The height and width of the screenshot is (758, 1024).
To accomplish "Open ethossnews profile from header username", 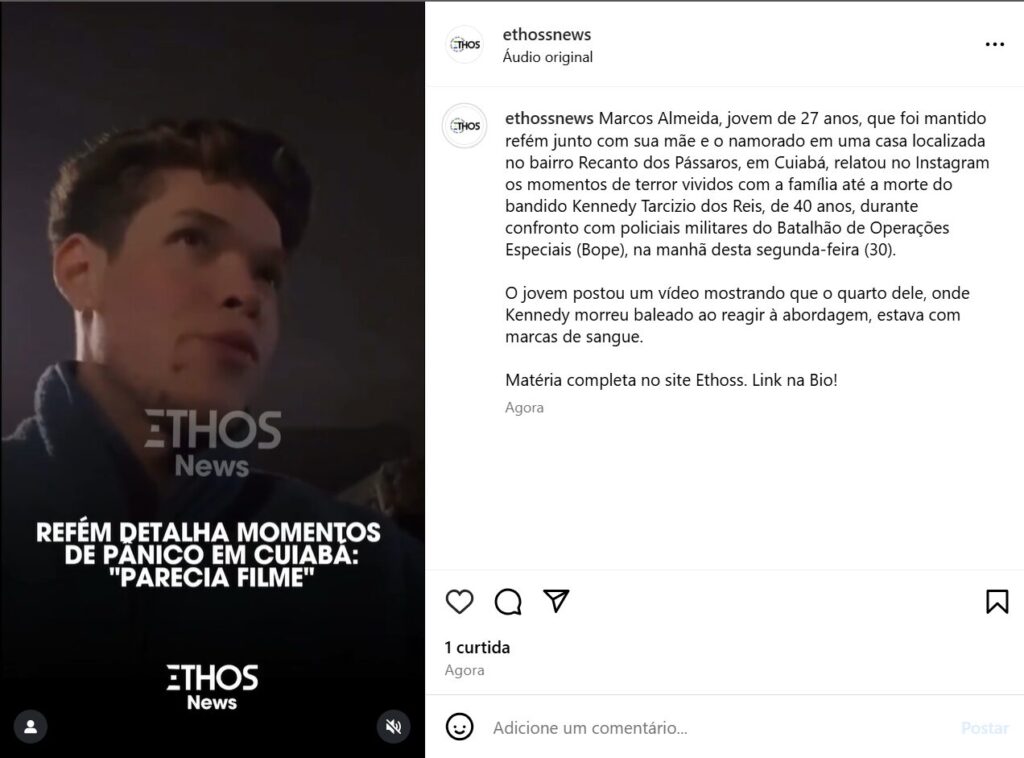I will (547, 34).
